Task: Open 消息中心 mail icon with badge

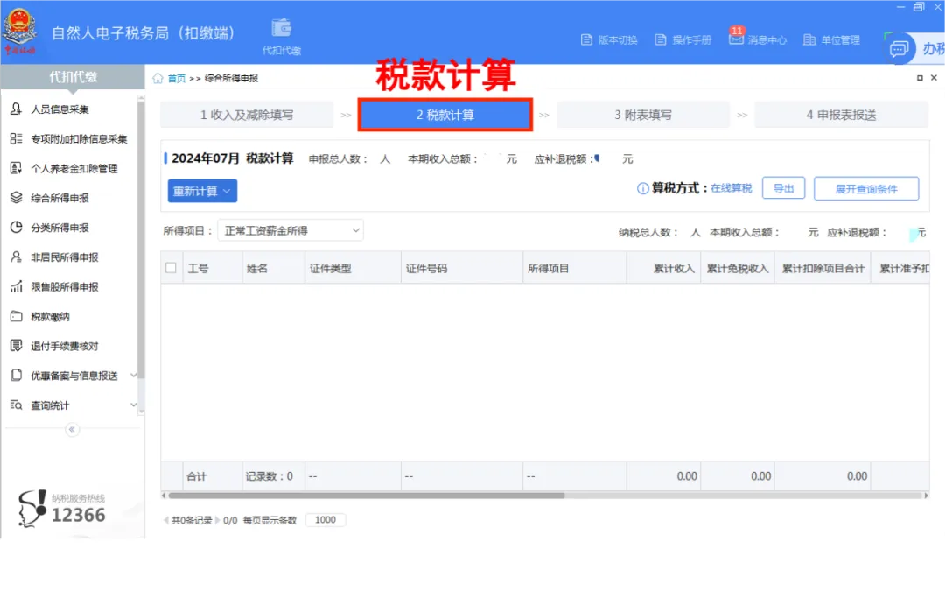Action: [x=736, y=38]
